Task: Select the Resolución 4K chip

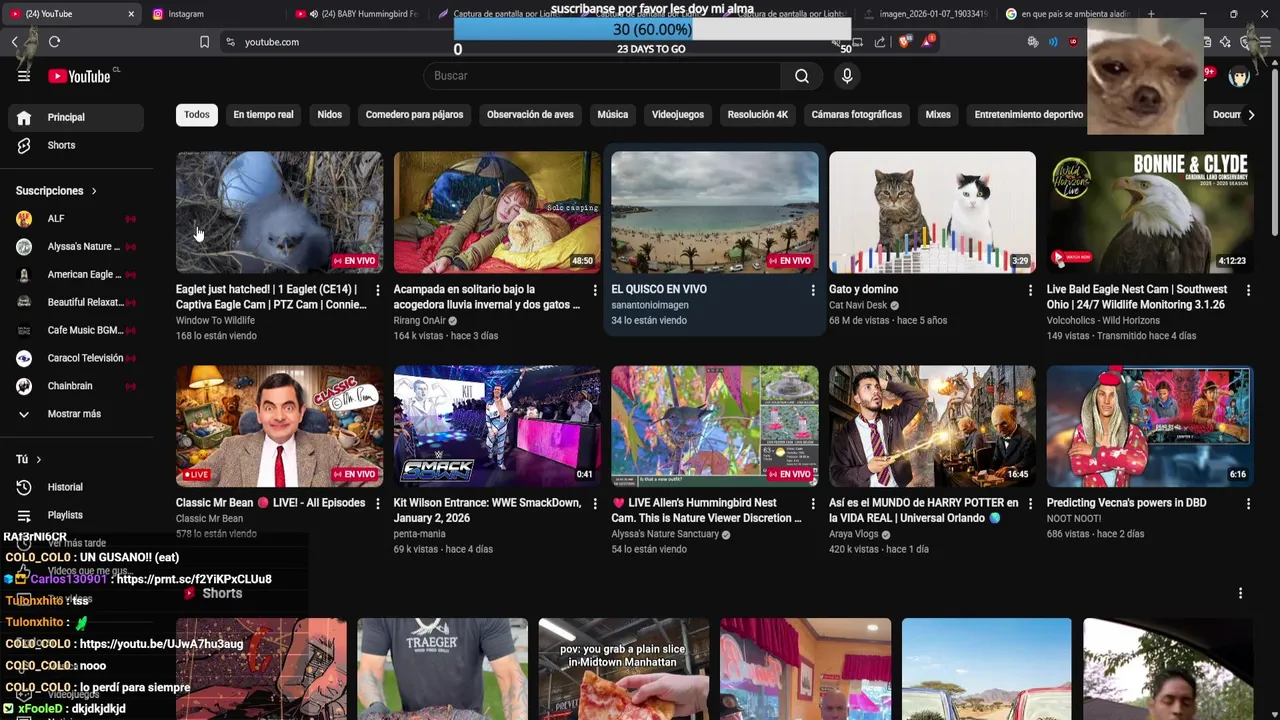Action: pyautogui.click(x=758, y=115)
